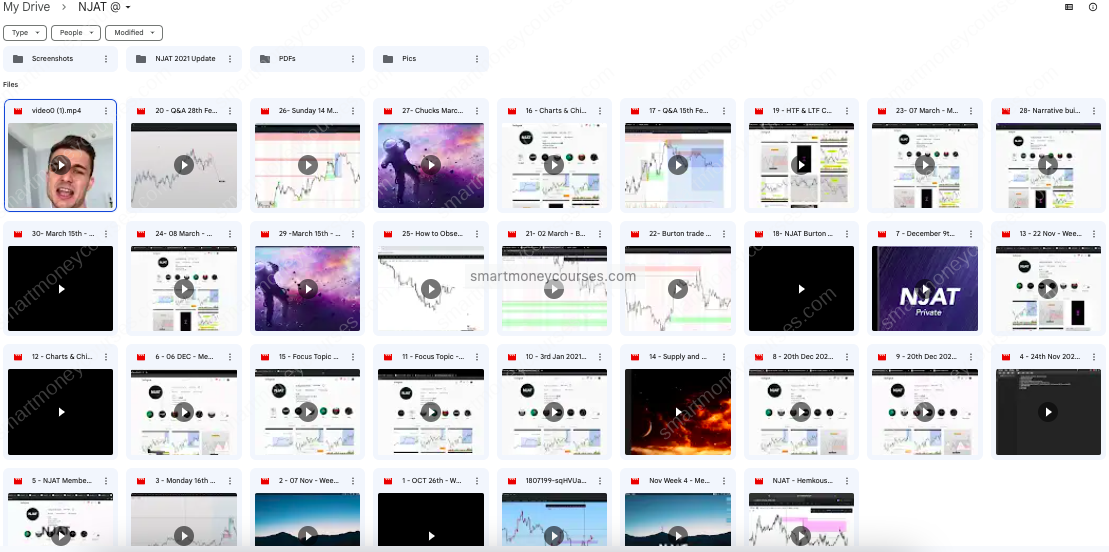
Task: Open three-dot menu for PDFs folder
Action: coord(352,59)
